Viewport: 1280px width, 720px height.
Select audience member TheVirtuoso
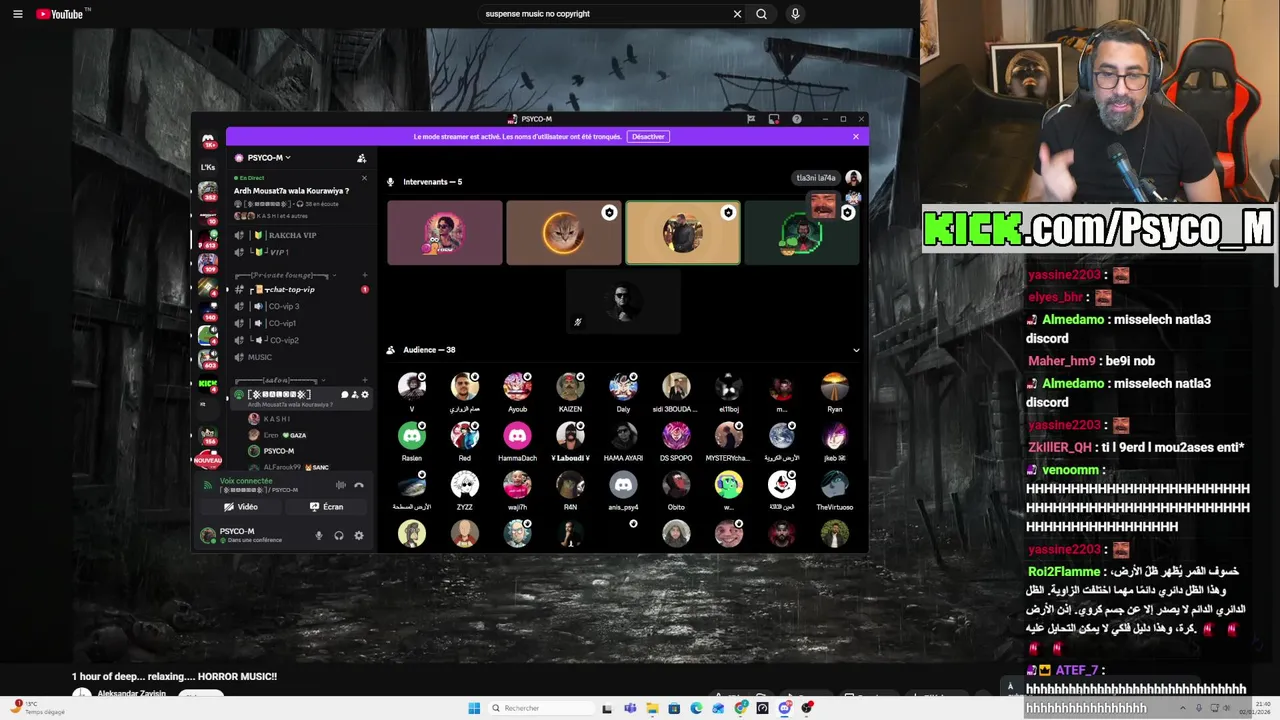[834, 490]
